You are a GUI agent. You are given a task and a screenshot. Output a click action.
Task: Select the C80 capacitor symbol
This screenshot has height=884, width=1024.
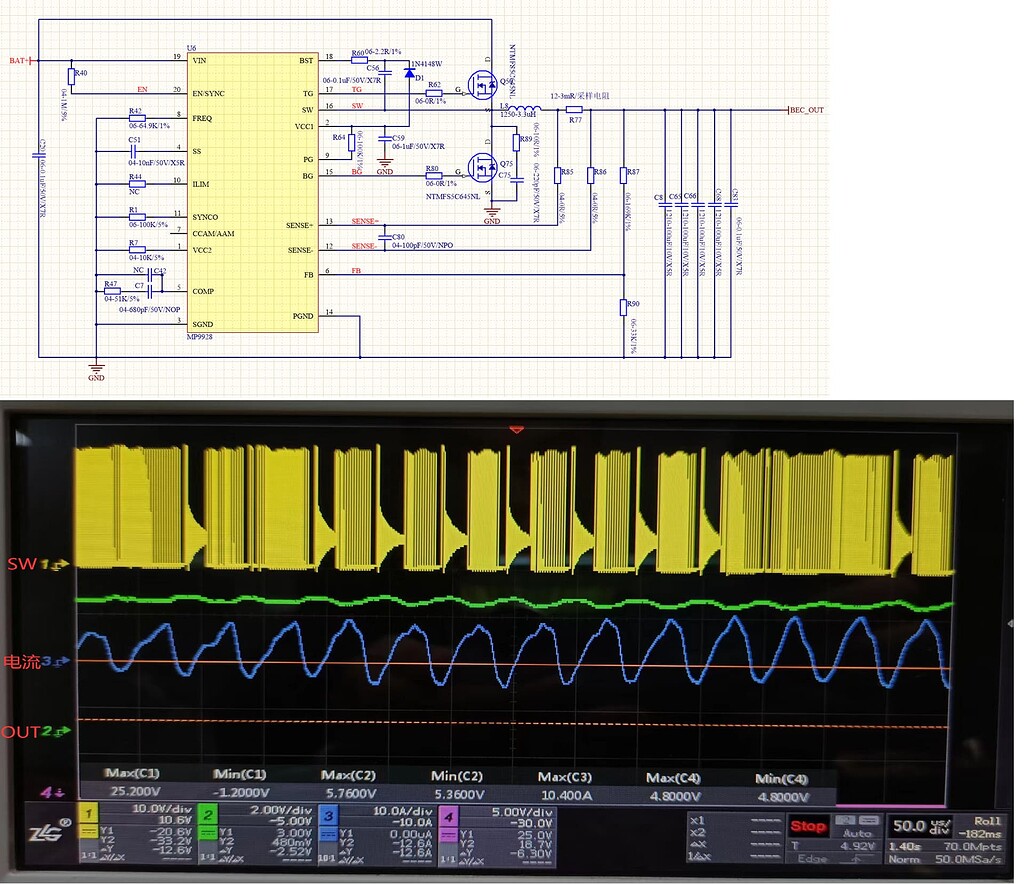click(x=385, y=236)
